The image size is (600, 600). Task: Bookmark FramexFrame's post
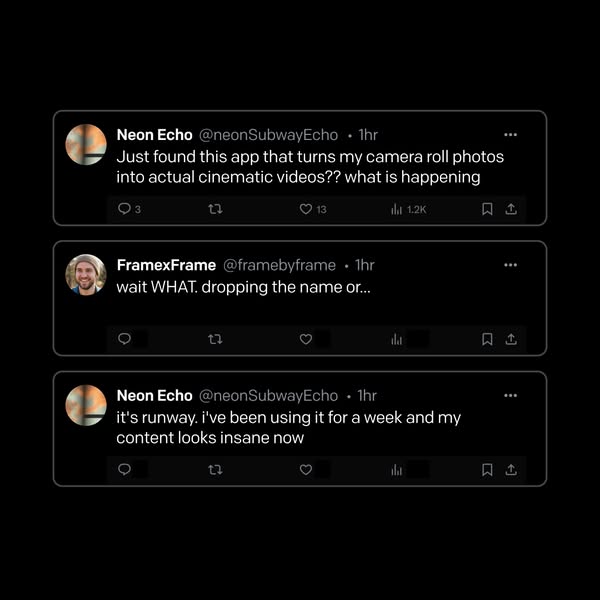[487, 339]
